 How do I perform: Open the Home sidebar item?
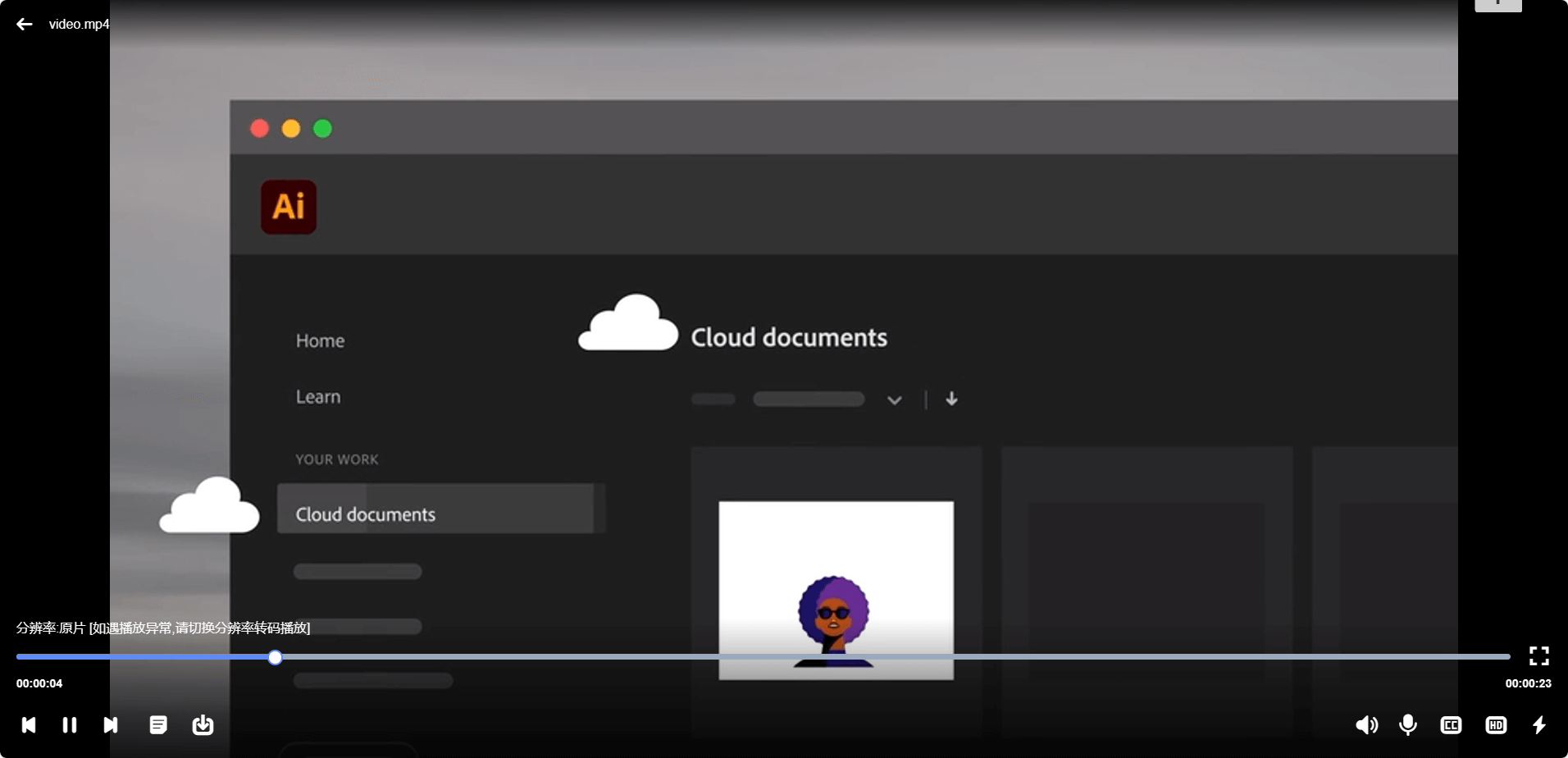coord(320,341)
